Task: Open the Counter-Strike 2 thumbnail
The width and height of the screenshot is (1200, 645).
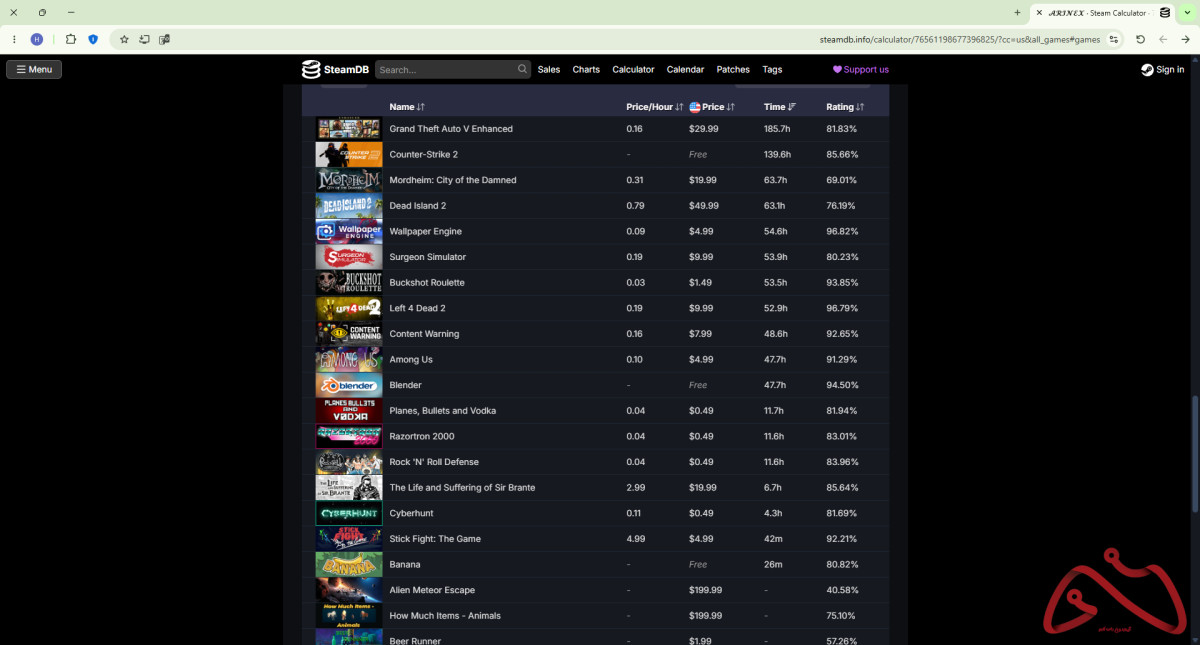Action: pyautogui.click(x=349, y=154)
